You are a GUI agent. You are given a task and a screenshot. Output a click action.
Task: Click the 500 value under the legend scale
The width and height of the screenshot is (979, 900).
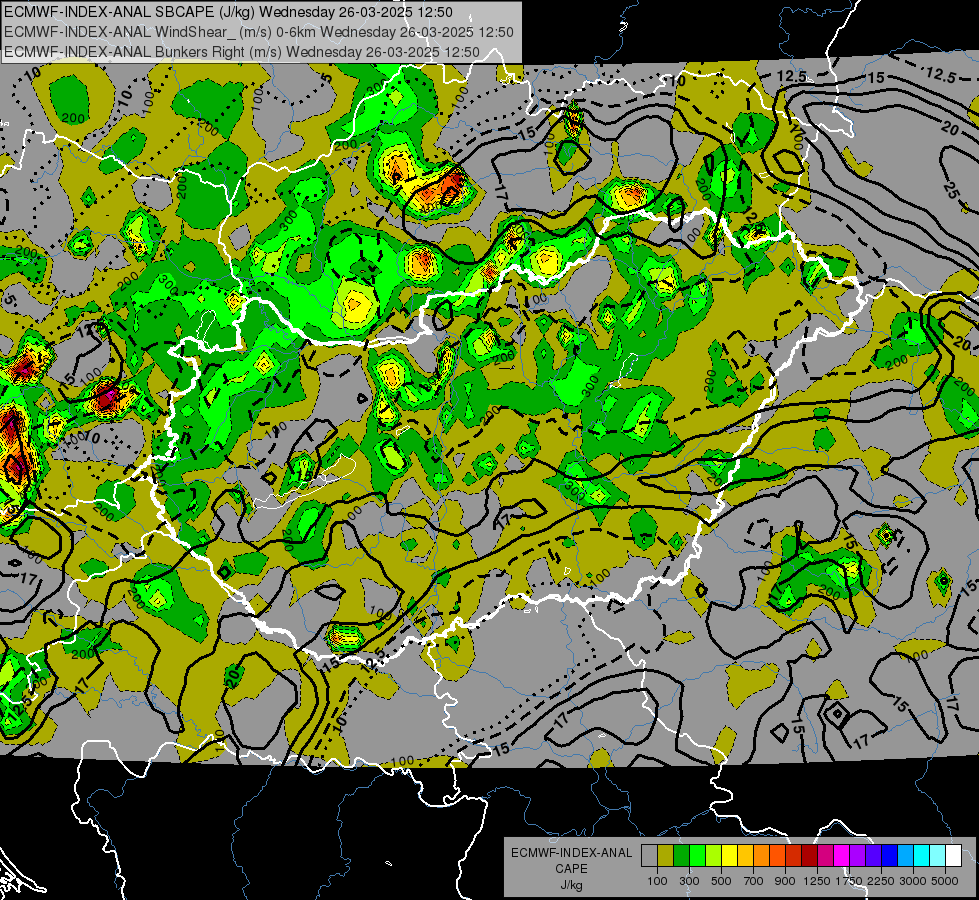click(721, 881)
